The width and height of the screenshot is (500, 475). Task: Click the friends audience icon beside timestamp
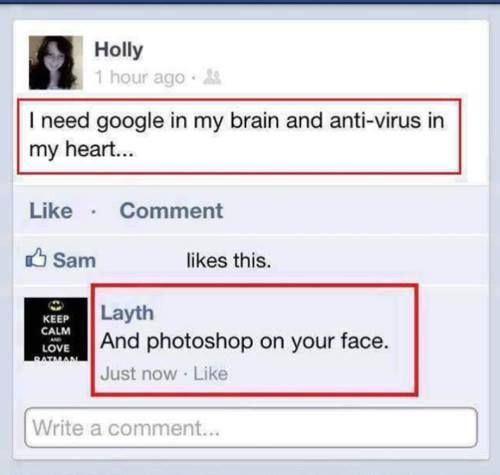pyautogui.click(x=212, y=77)
